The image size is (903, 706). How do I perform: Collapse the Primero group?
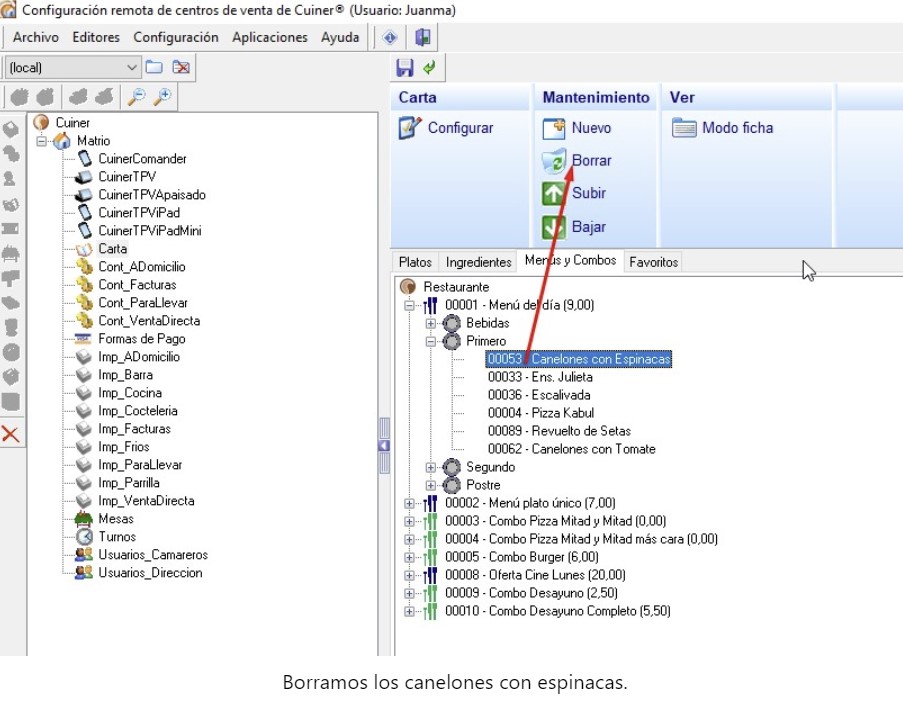[x=430, y=341]
